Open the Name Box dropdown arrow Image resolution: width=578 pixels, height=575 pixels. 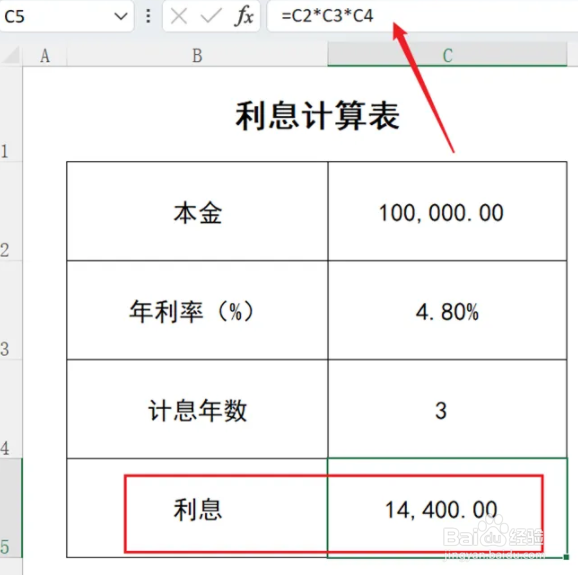tap(121, 16)
